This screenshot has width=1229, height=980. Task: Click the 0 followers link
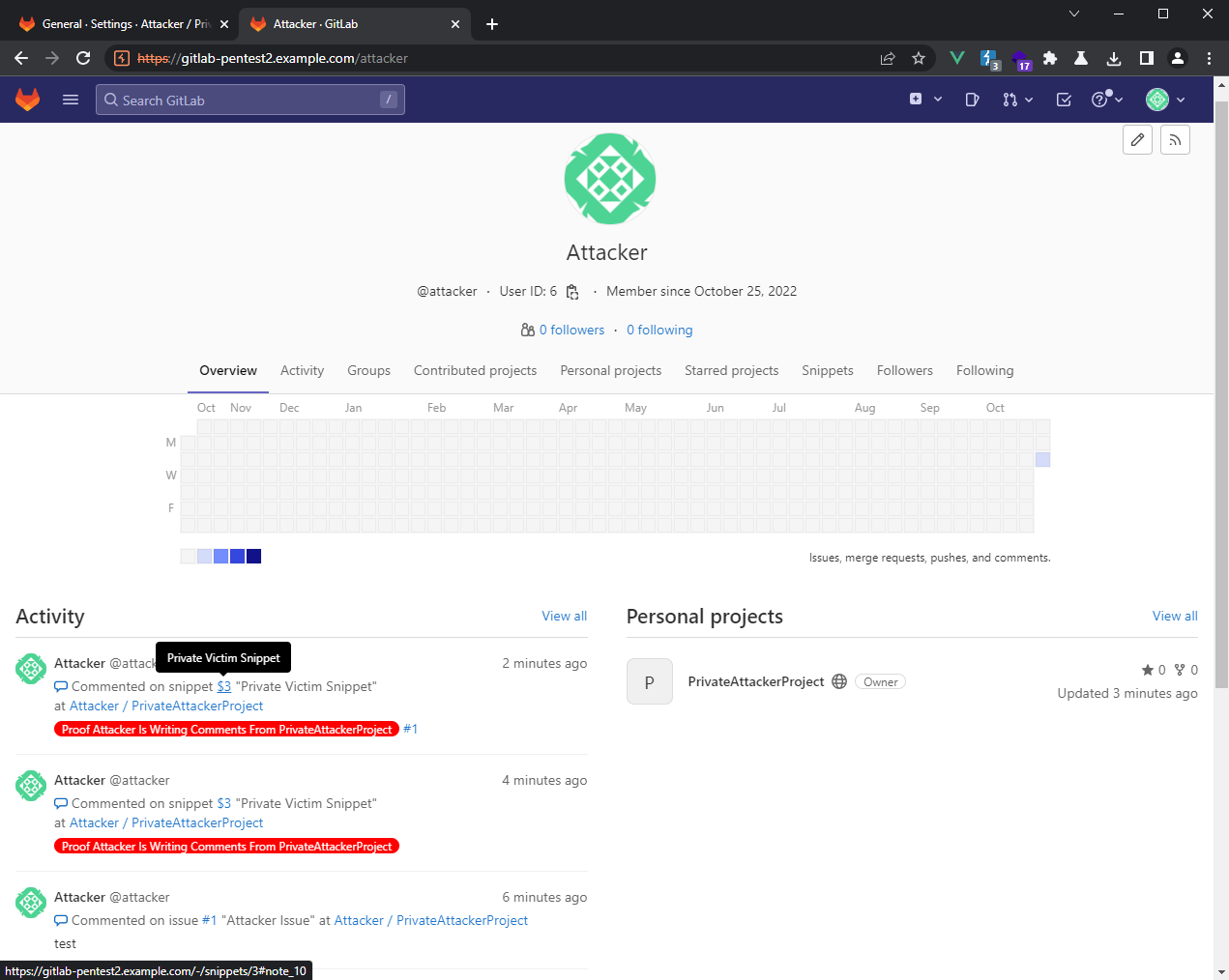571,331
